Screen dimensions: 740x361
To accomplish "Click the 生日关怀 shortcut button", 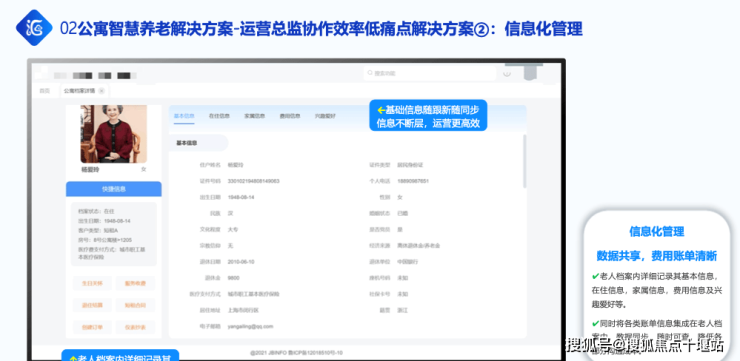I will coord(92,284).
